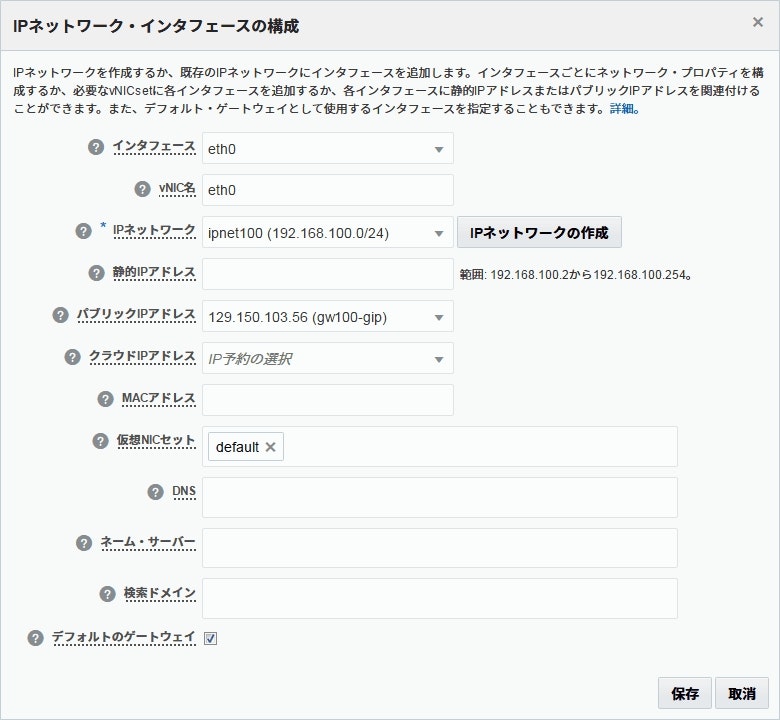Image resolution: width=780 pixels, height=720 pixels.
Task: Click the IPネットワークの作成 button
Action: point(539,232)
